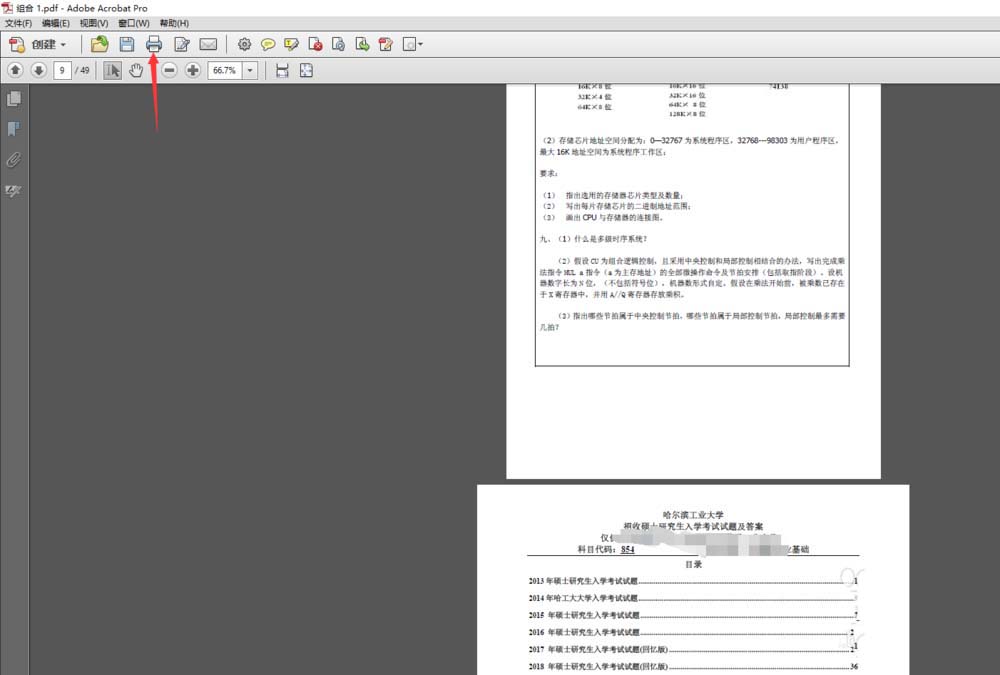Click the 哈尔滨工业大学 heading text
1000x675 pixels.
click(x=693, y=515)
